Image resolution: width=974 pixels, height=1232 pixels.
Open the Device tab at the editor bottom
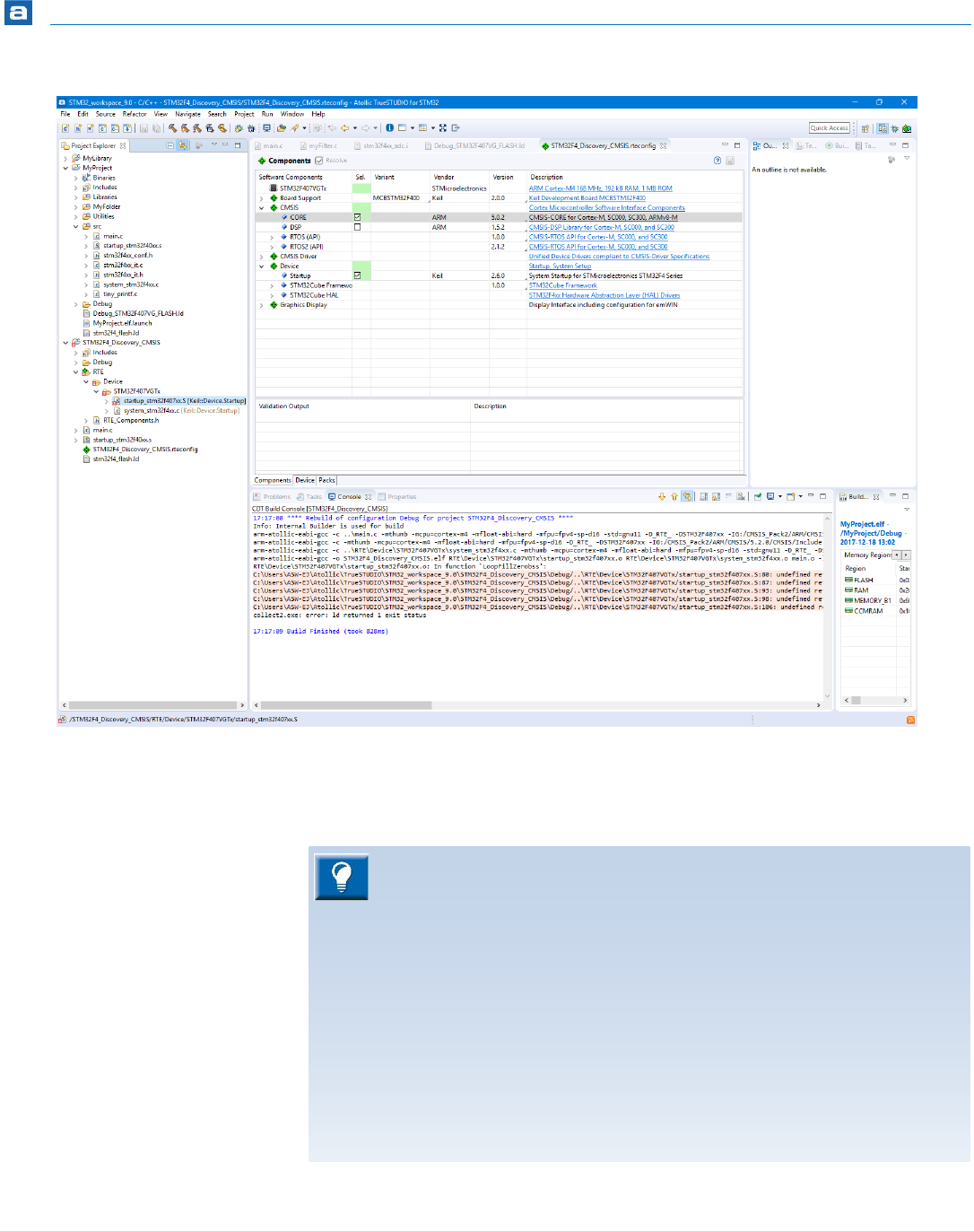(305, 480)
